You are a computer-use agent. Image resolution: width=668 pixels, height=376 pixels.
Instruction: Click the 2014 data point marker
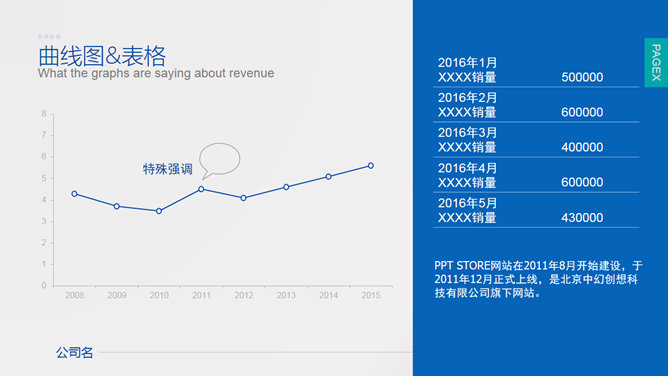328,176
